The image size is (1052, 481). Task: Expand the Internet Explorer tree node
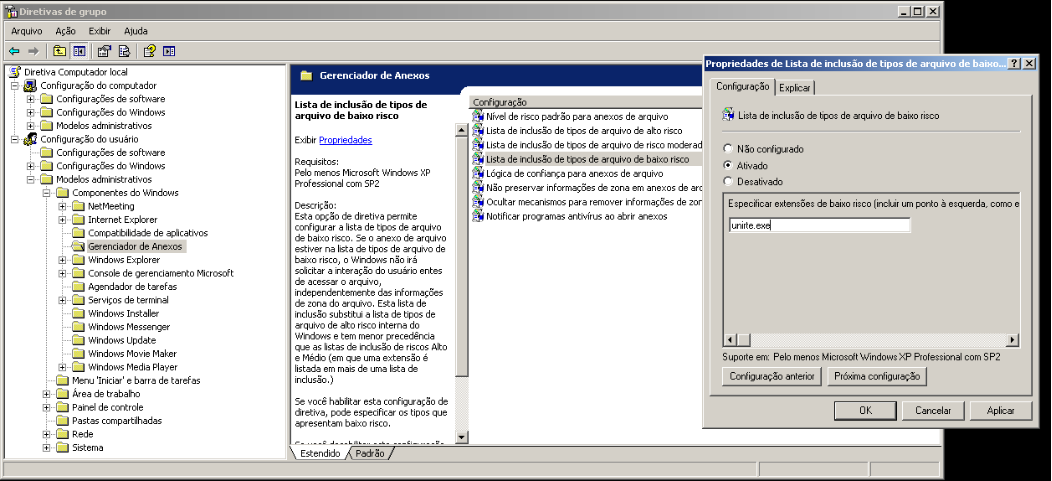(62, 219)
